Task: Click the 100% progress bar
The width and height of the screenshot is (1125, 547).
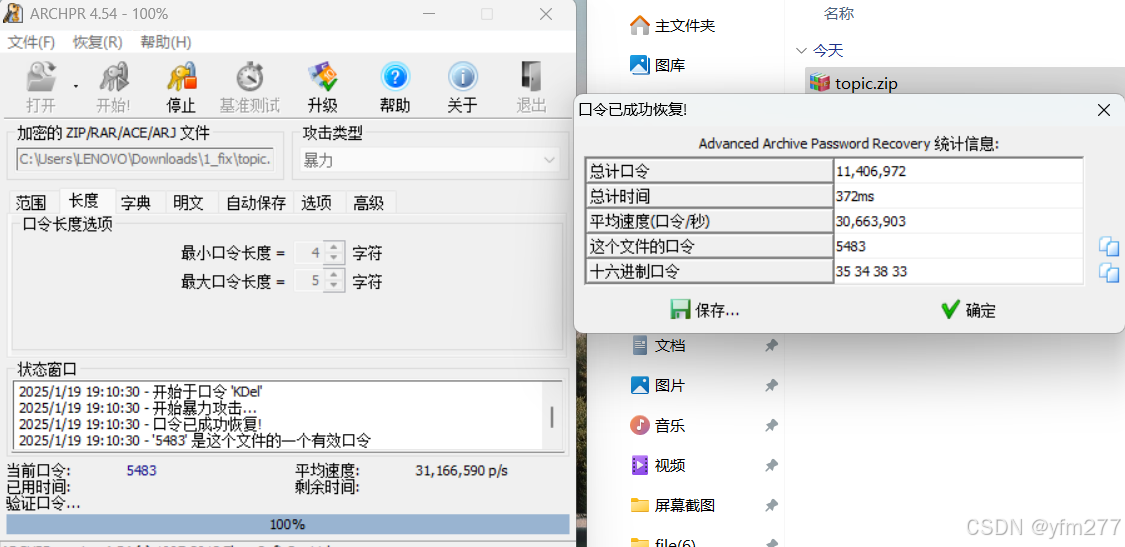Action: click(288, 524)
